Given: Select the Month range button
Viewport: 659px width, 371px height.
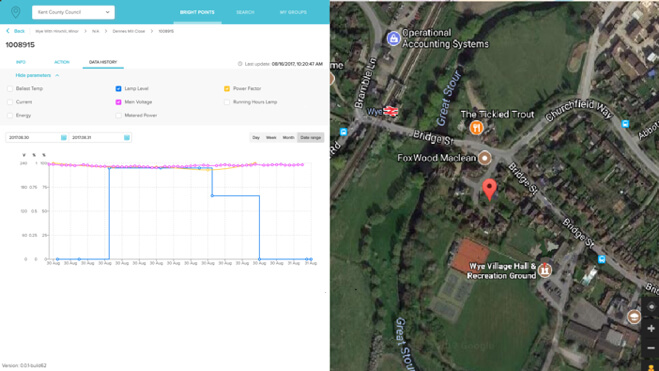Looking at the screenshot, I should tap(288, 137).
